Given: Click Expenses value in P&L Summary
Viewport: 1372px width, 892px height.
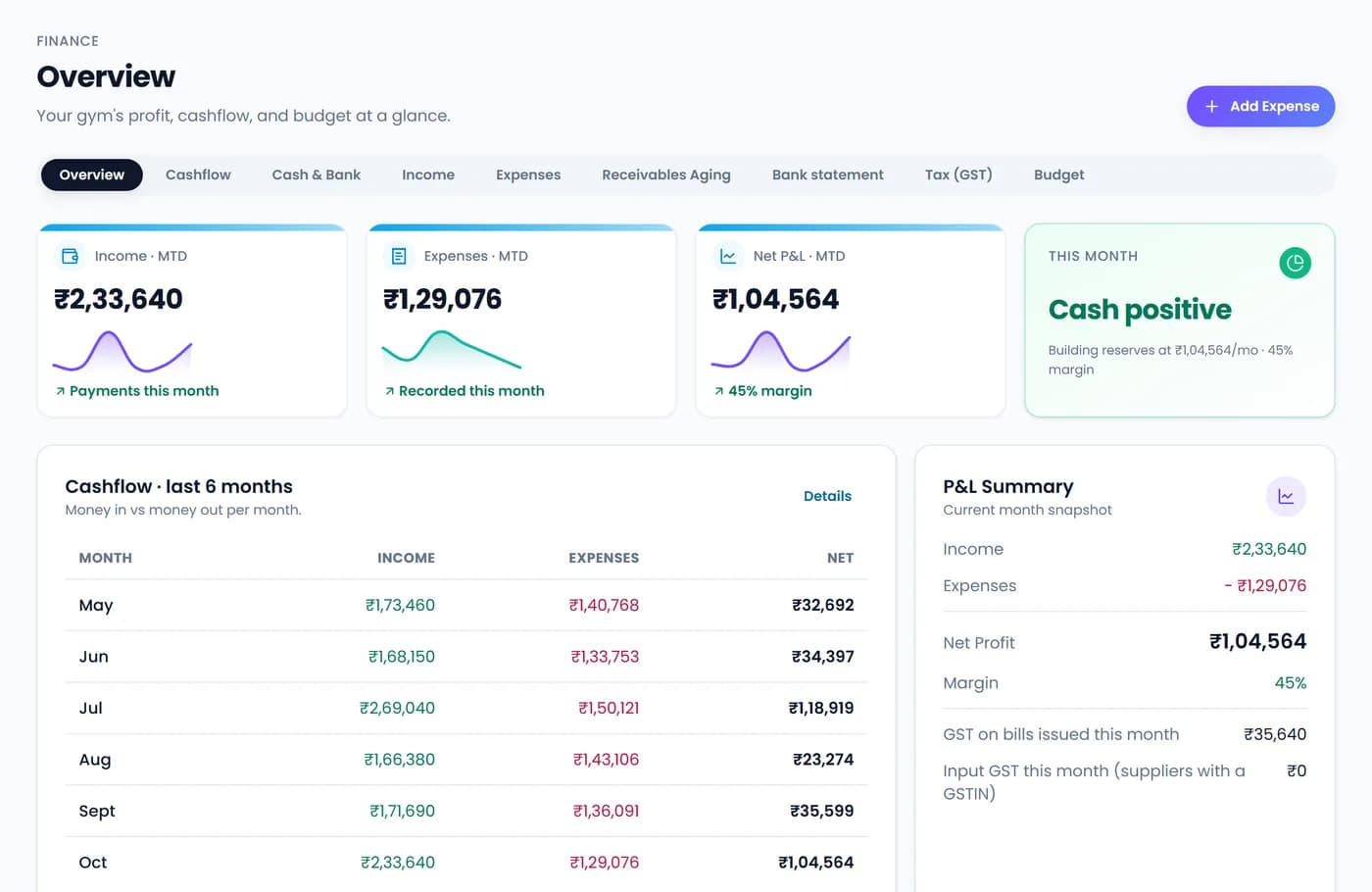Looking at the screenshot, I should [x=1265, y=586].
